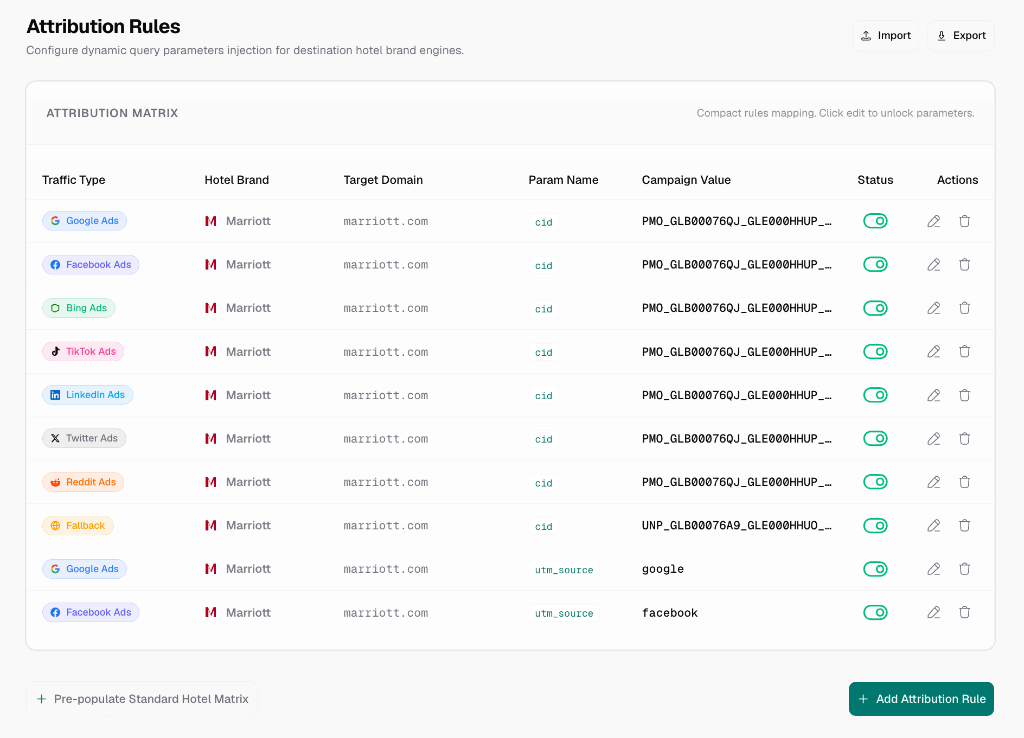The width and height of the screenshot is (1024, 738).
Task: Delete the Google Ads utm_source rule
Action: [x=965, y=569]
